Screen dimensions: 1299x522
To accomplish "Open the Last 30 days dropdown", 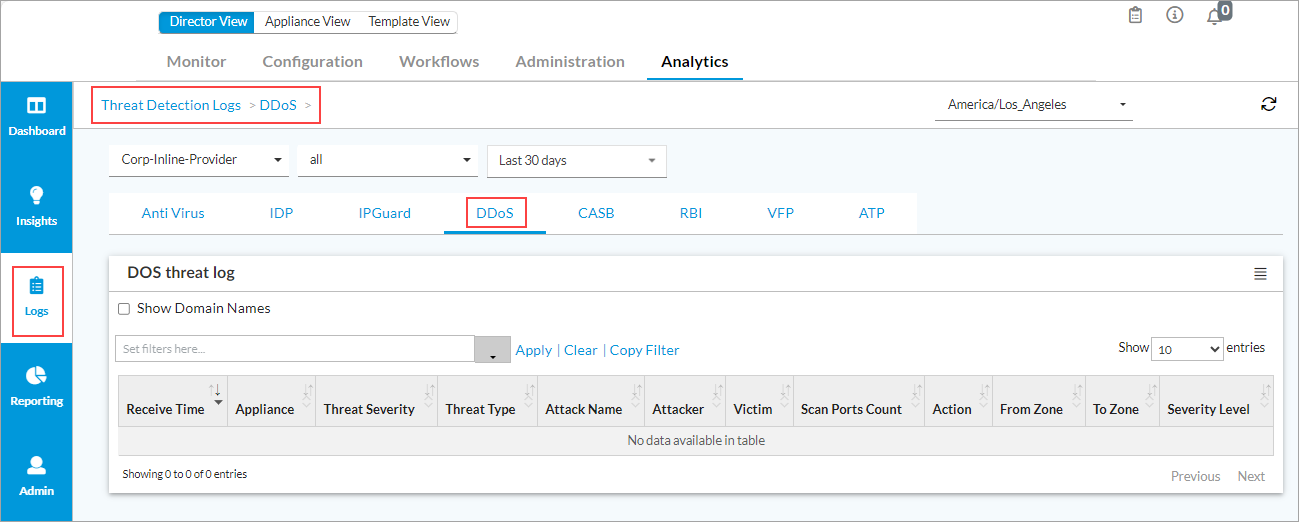I will pyautogui.click(x=576, y=161).
